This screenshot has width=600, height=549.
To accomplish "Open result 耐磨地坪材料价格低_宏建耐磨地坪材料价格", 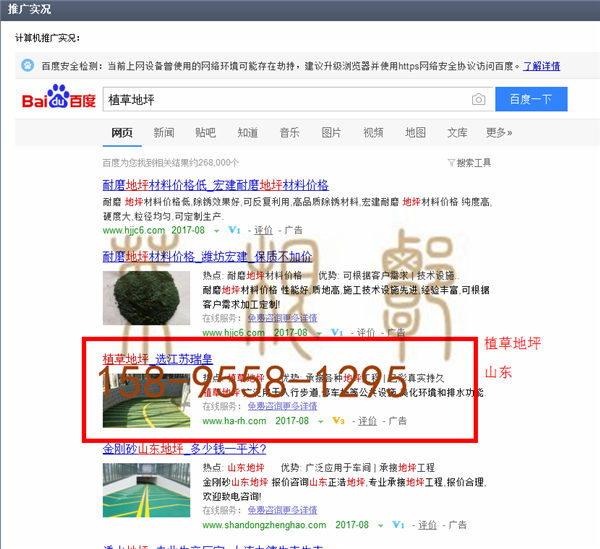I will 215,185.
